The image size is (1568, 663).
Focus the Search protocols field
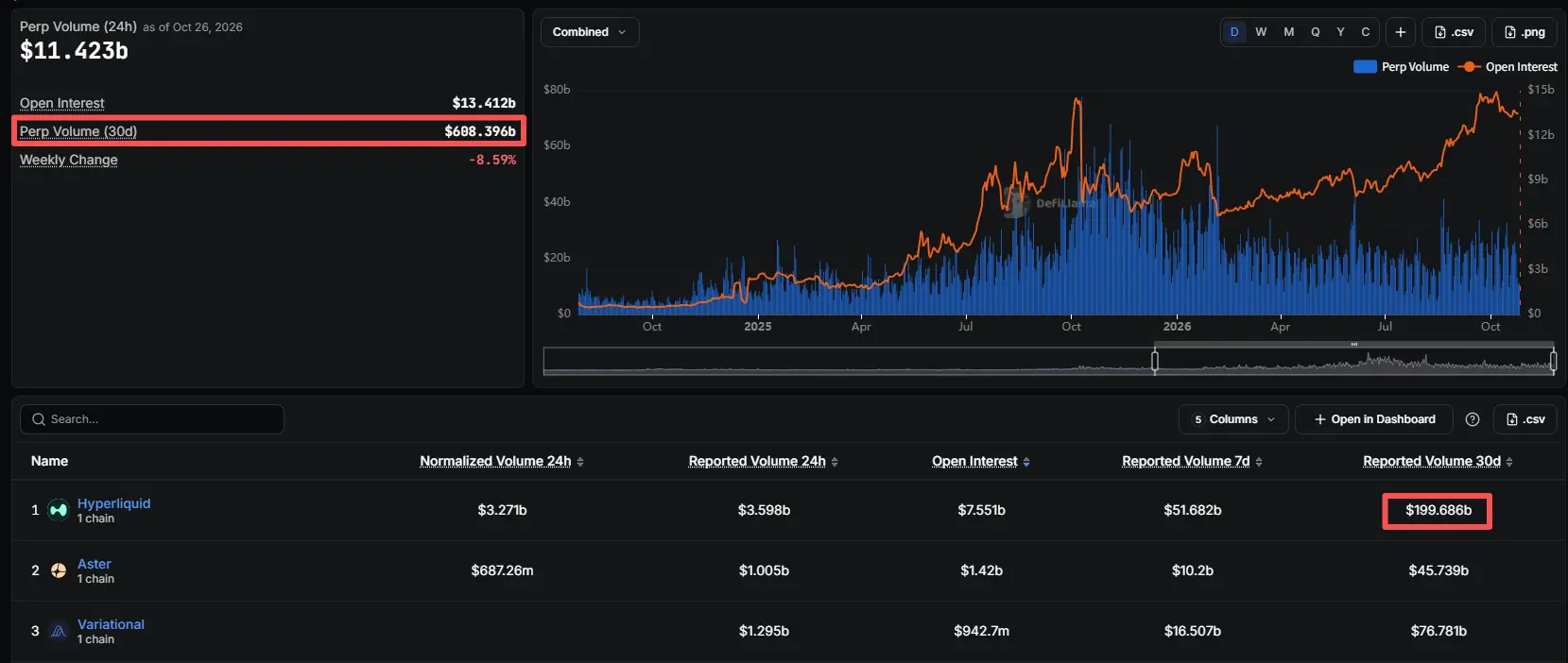pyautogui.click(x=152, y=419)
